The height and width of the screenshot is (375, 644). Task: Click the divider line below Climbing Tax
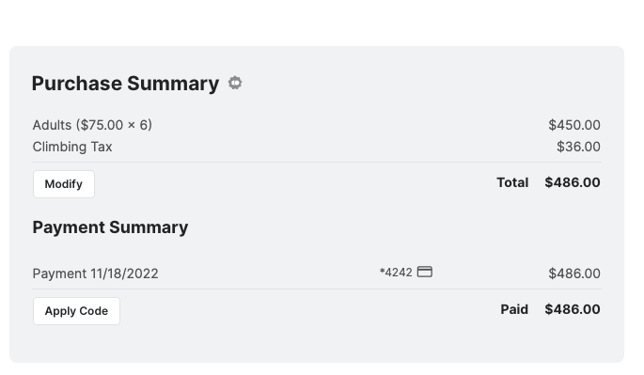(x=317, y=162)
